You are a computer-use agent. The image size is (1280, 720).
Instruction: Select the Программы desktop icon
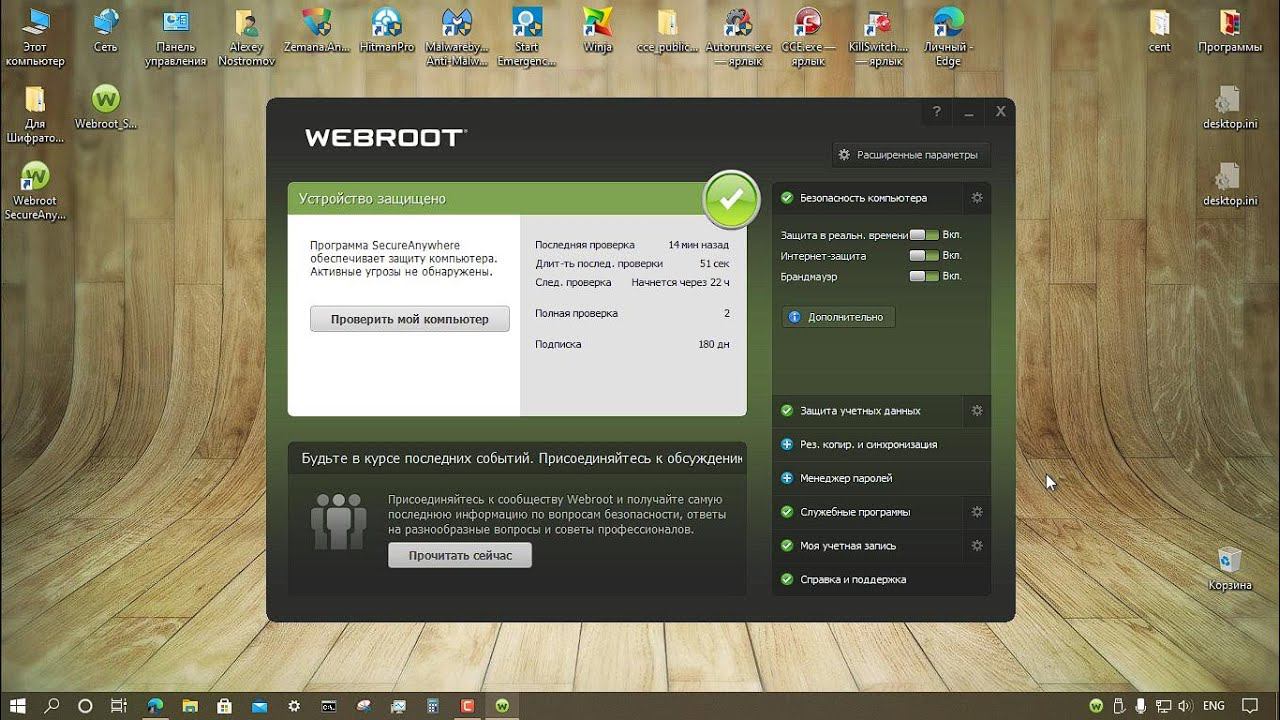(x=1229, y=31)
